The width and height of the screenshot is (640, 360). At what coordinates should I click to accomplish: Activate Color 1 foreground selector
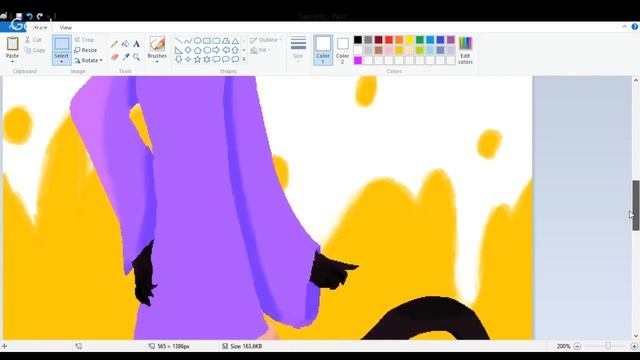point(323,50)
